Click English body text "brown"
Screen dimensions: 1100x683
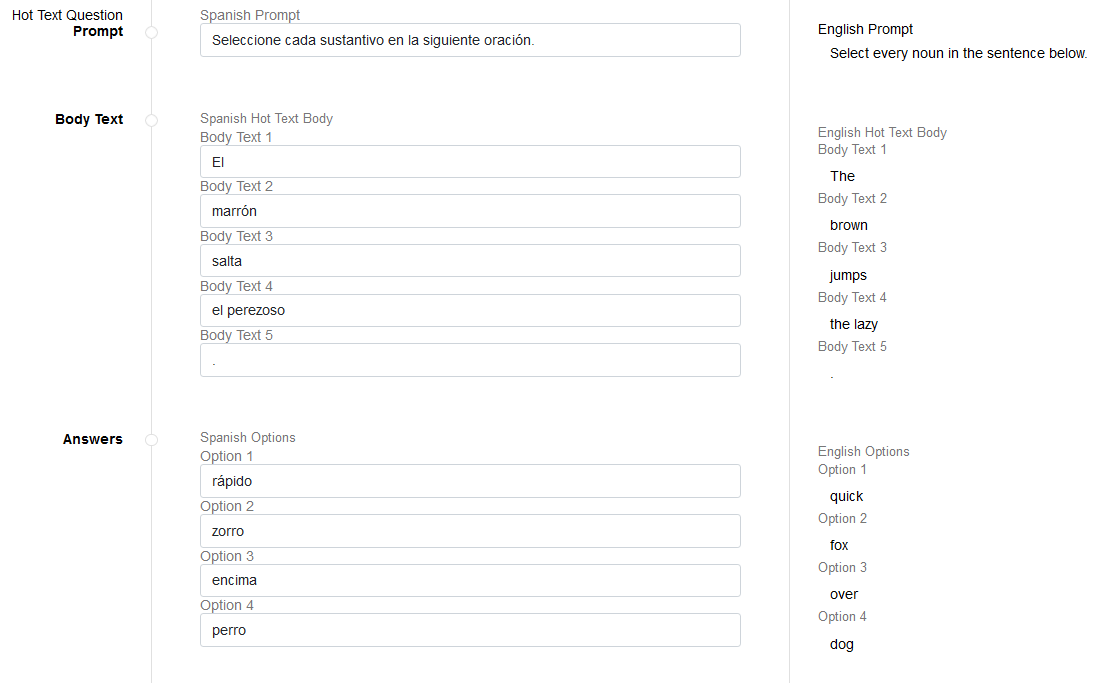coord(849,225)
